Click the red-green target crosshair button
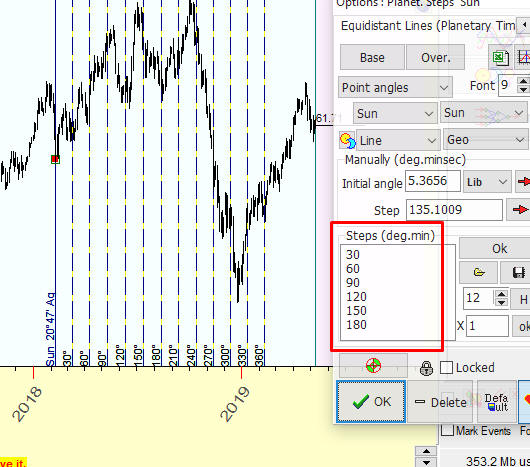530x467 pixels. [x=374, y=366]
